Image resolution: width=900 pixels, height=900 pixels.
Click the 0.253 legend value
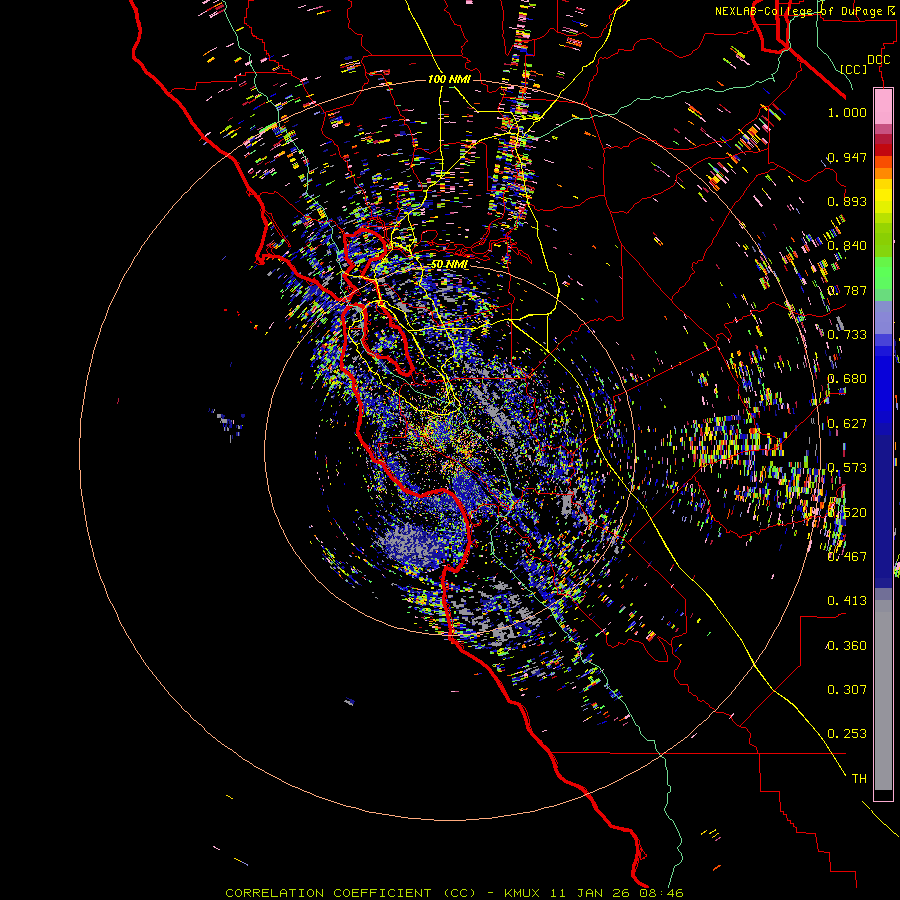[847, 734]
